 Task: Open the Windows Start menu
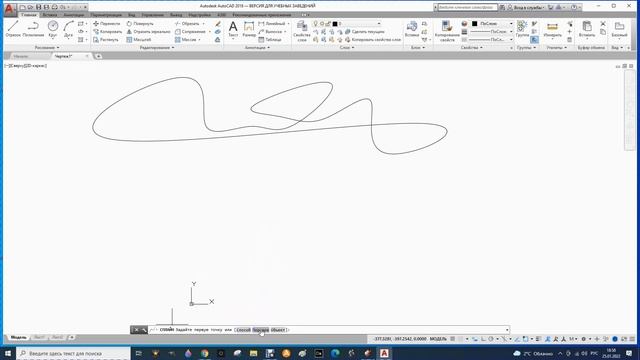click(8, 353)
